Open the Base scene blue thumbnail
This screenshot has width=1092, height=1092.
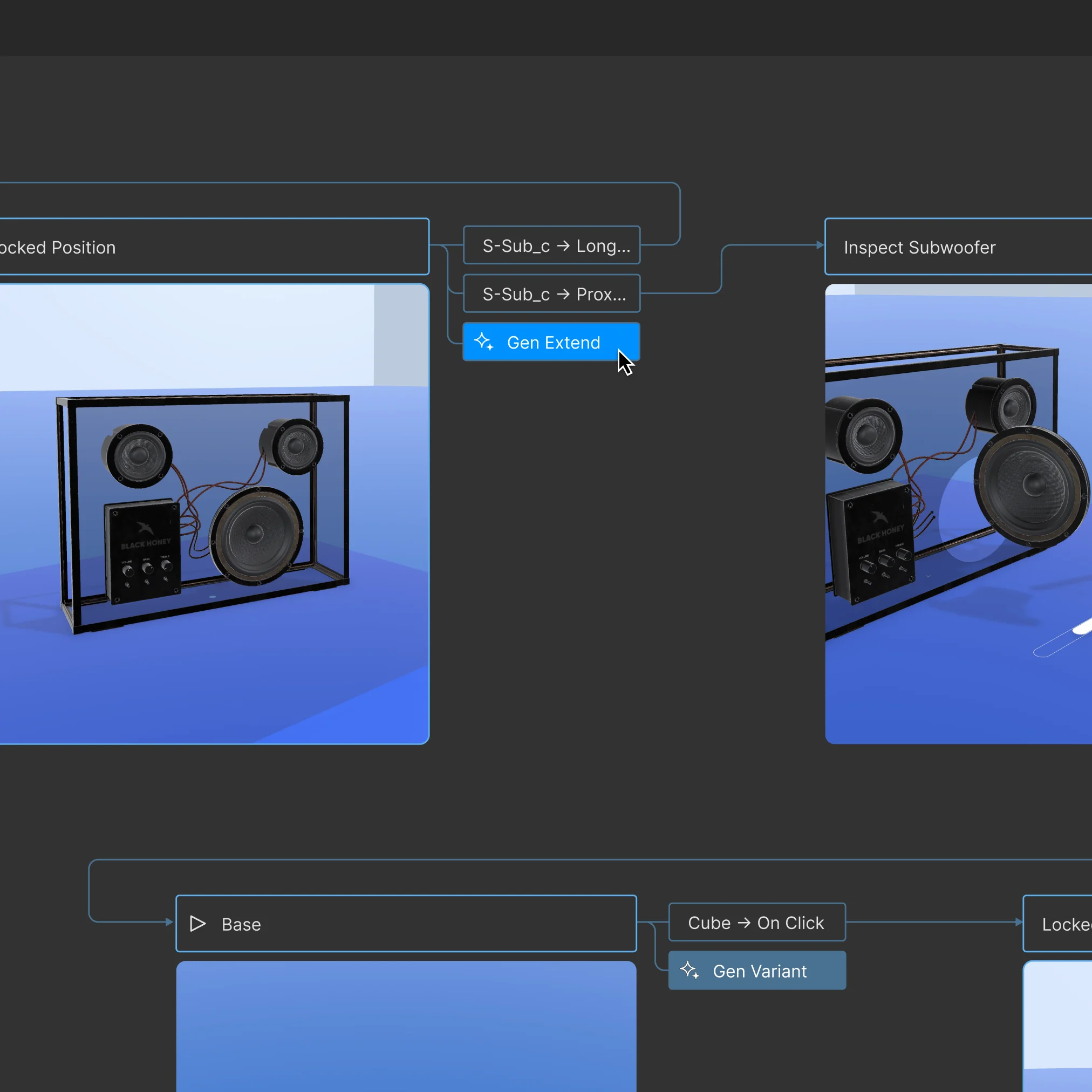click(x=406, y=1026)
